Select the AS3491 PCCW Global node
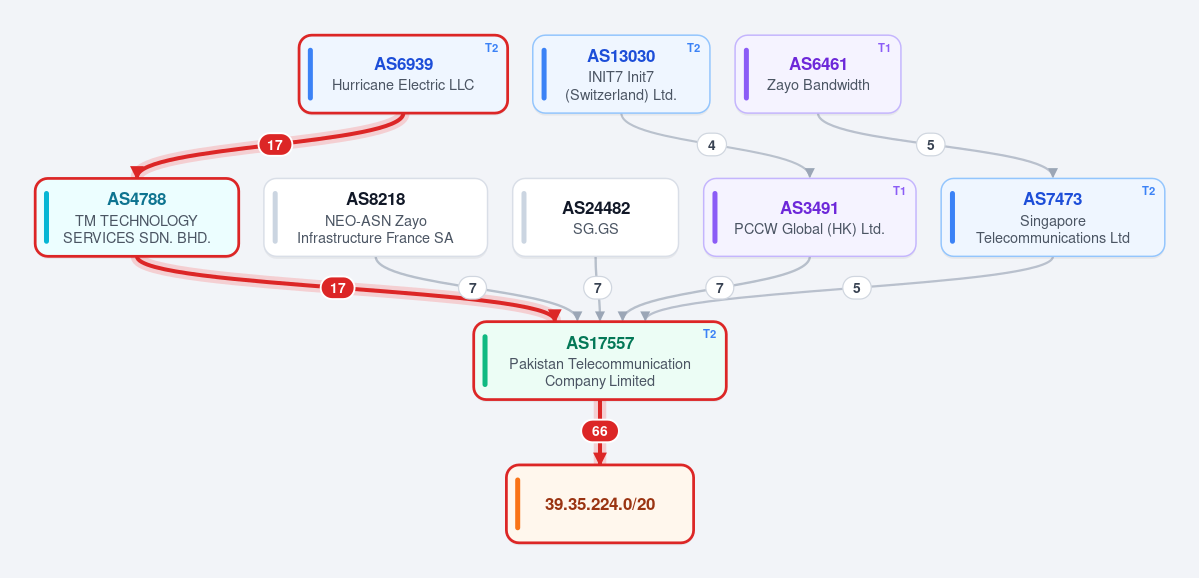The image size is (1199, 578). 809,217
